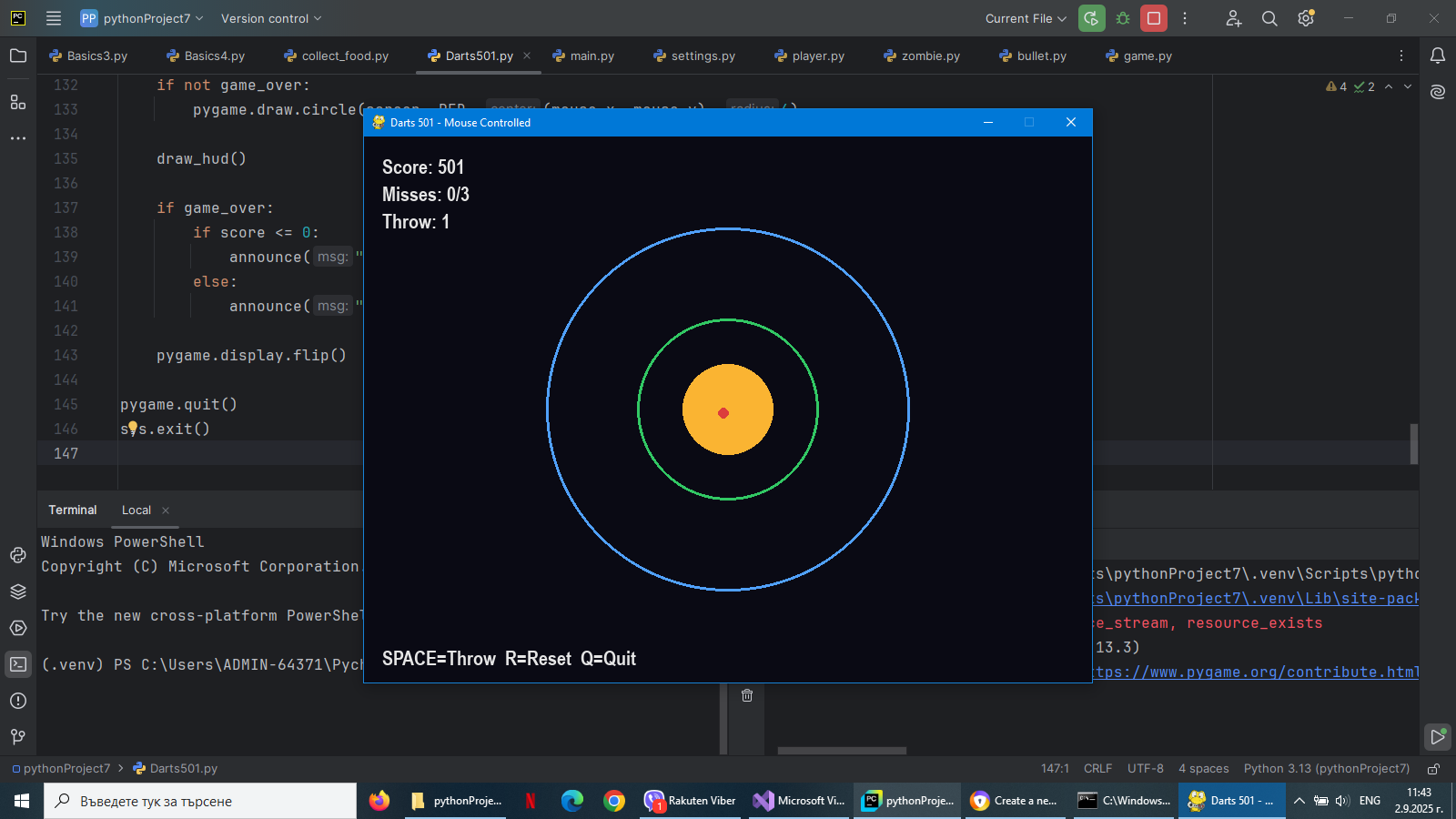Show hidden system tray icons chevron
The width and height of the screenshot is (1456, 819).
tap(1299, 801)
